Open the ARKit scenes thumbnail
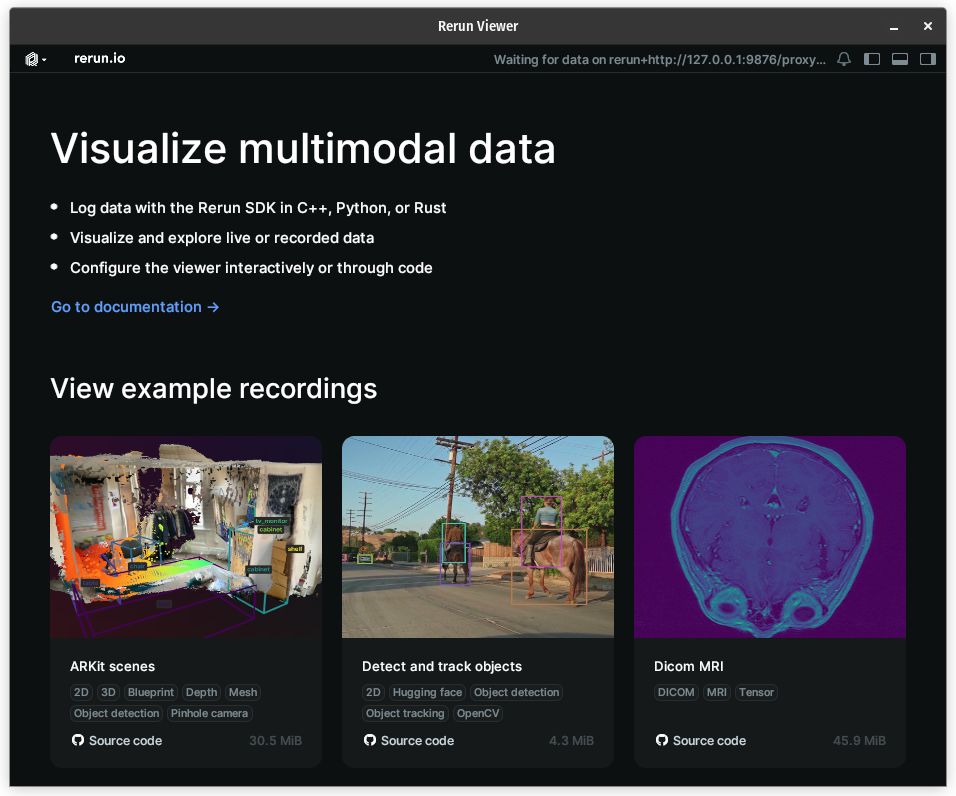This screenshot has width=956, height=796. click(x=186, y=537)
